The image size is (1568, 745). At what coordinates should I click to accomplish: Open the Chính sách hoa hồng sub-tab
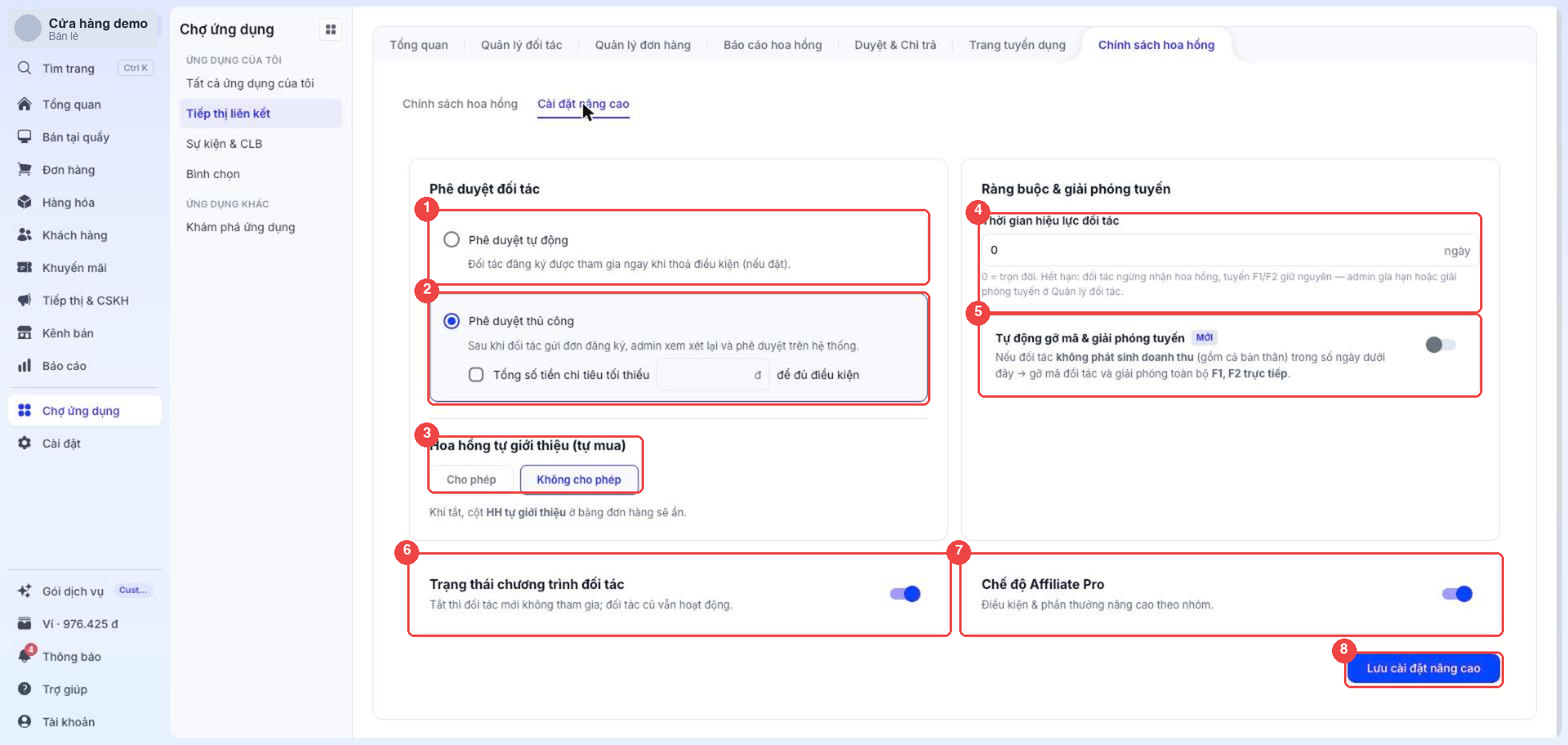click(460, 104)
